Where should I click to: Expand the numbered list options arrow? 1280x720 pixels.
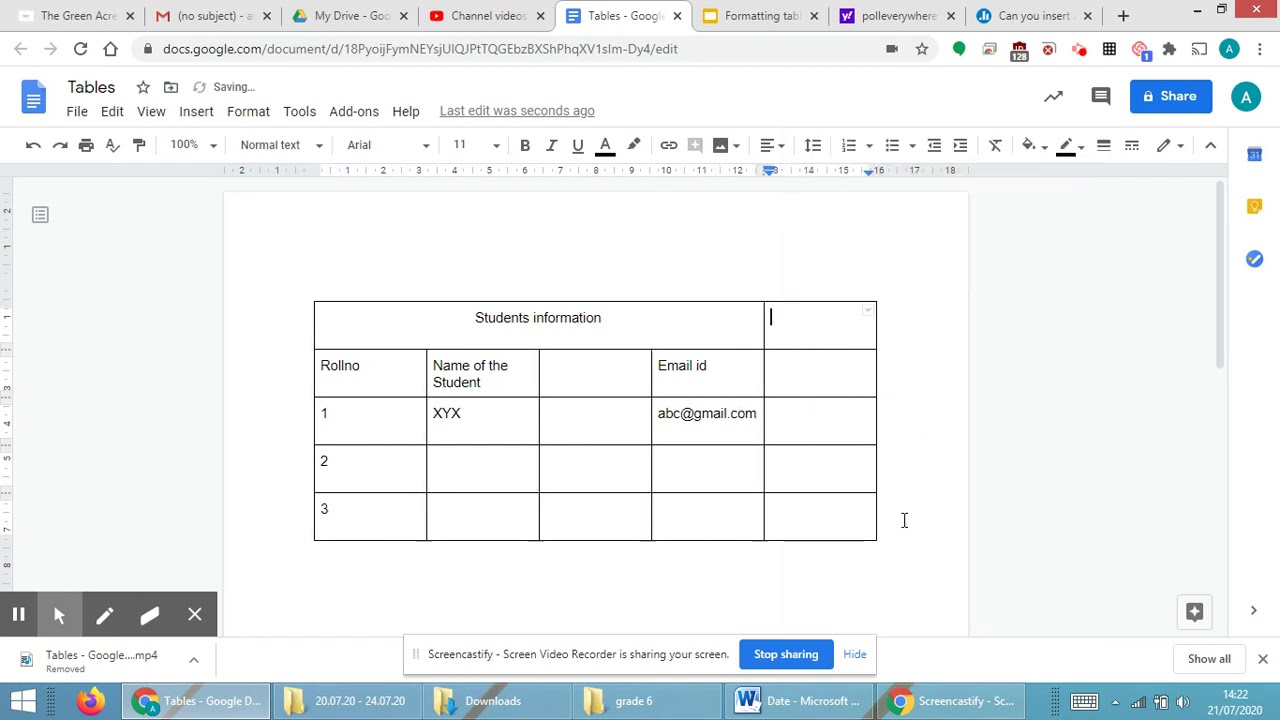point(869,146)
